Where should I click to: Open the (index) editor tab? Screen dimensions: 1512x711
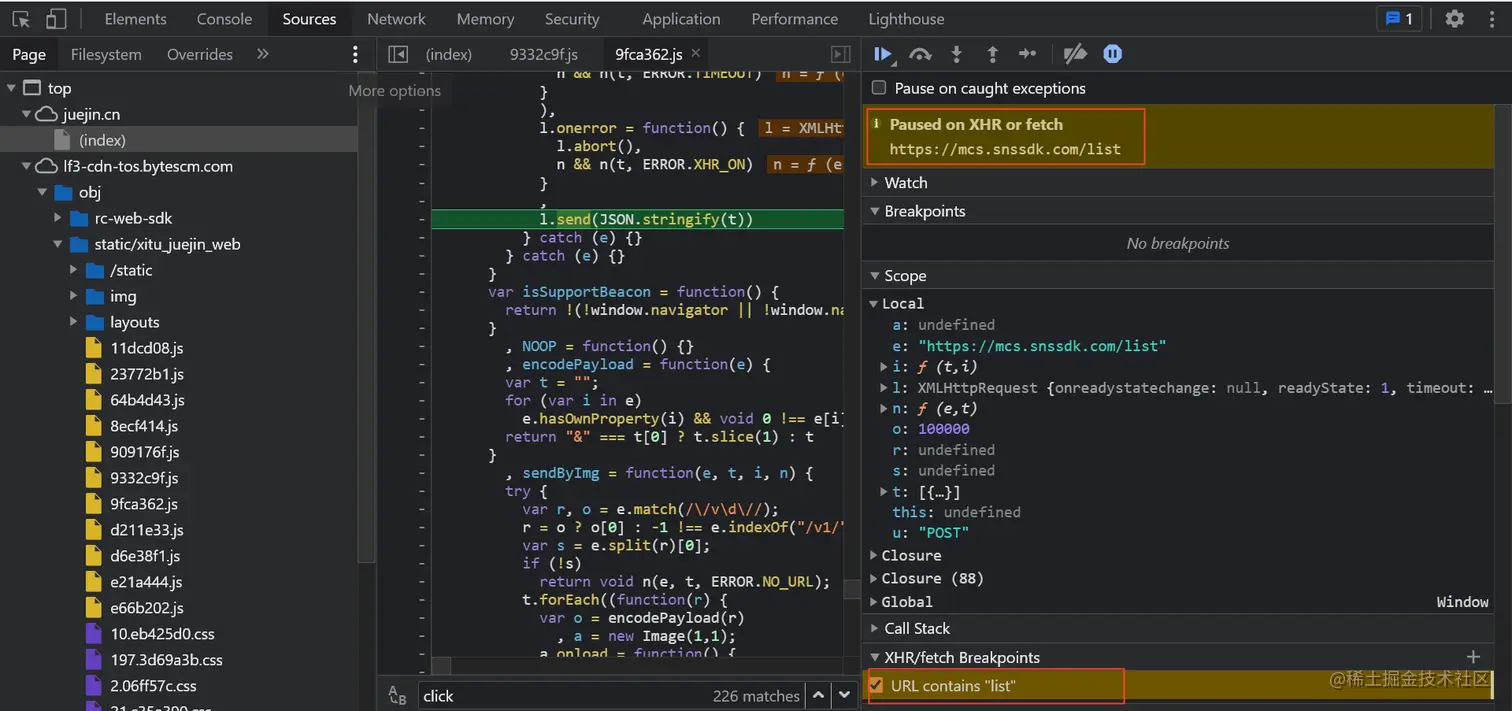[x=448, y=54]
